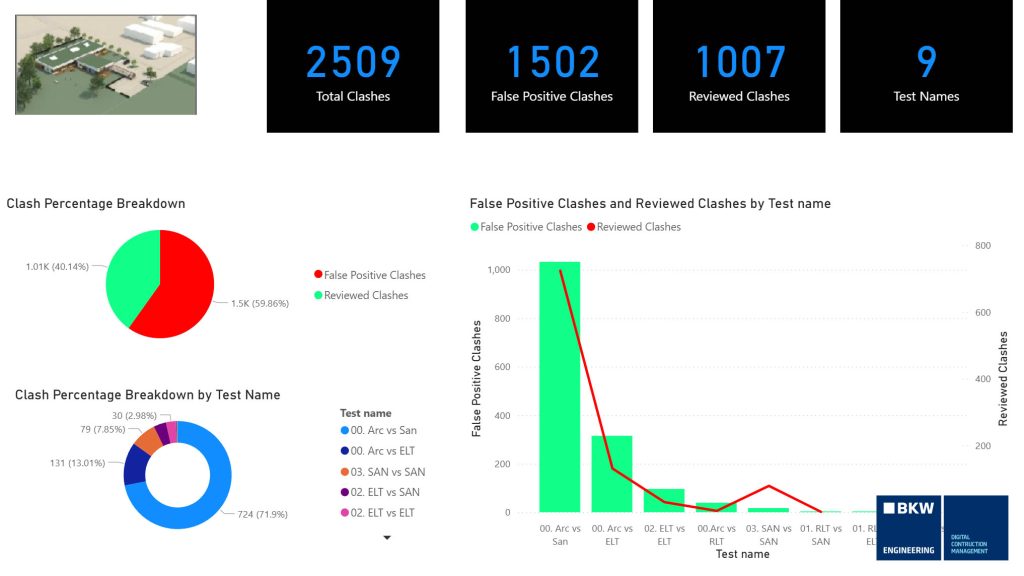Click red False Positive Clashes pie legend marker
The width and height of the screenshot is (1024, 576).
[318, 275]
